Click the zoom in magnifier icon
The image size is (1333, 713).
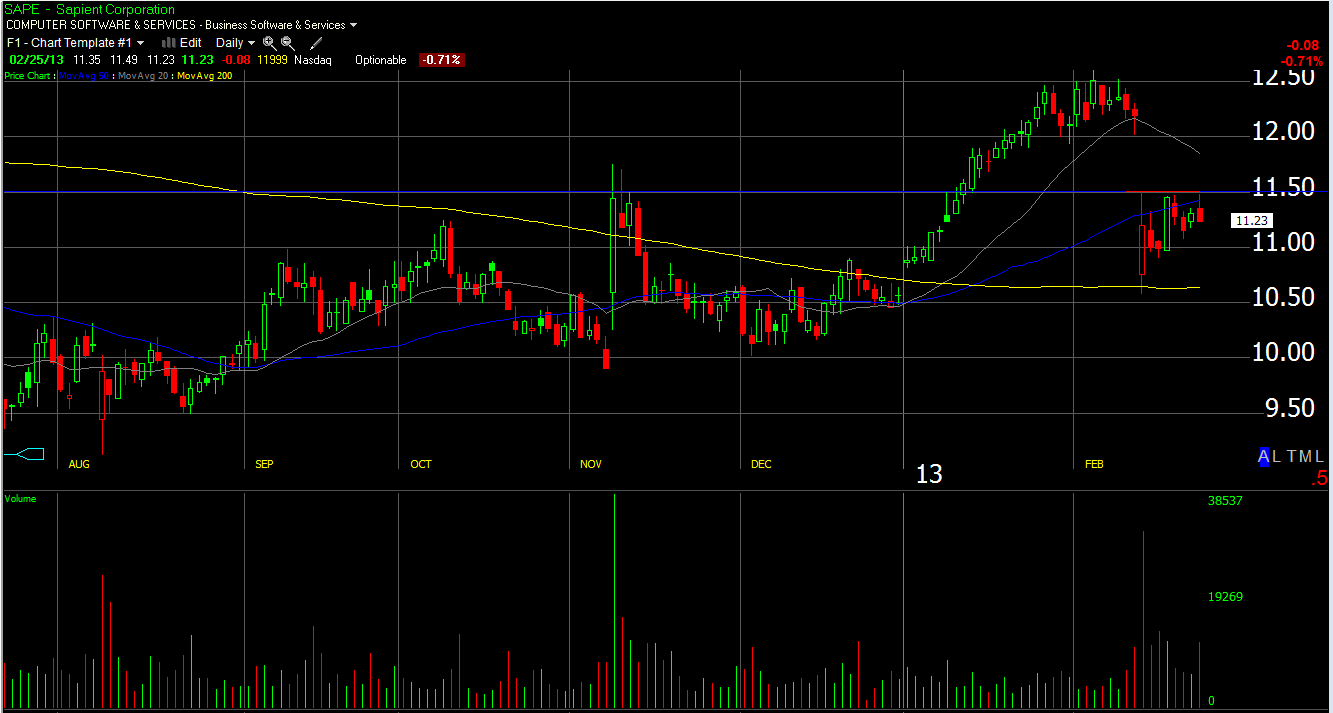(269, 43)
